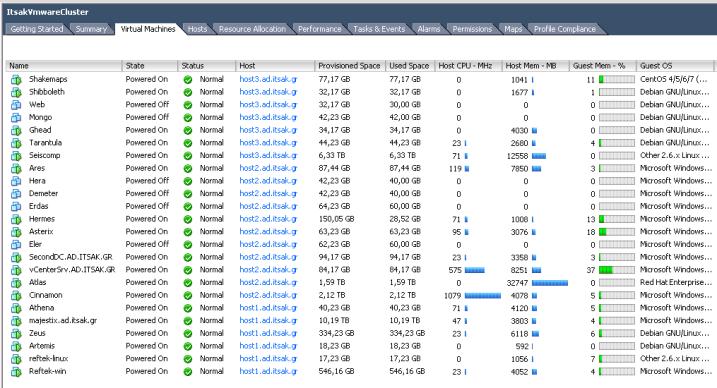Switch to the Hosts tab

point(197,29)
